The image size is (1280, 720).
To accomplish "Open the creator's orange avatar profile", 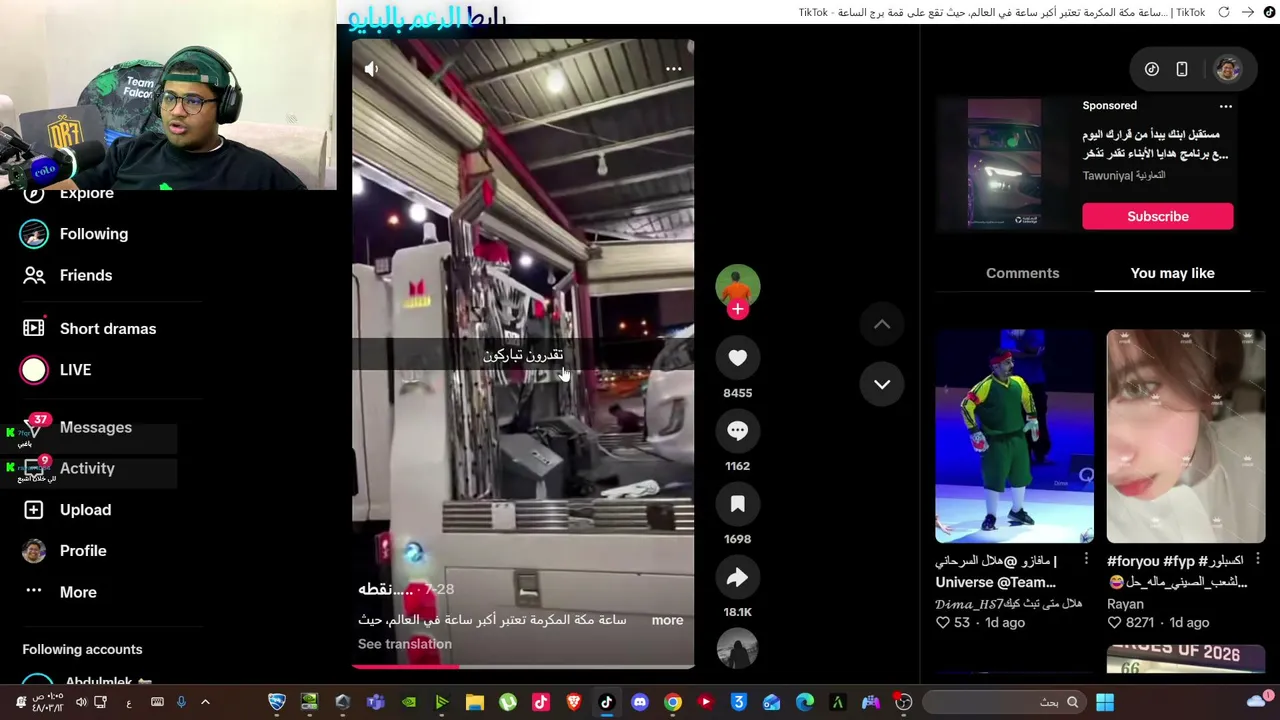I will click(x=737, y=285).
